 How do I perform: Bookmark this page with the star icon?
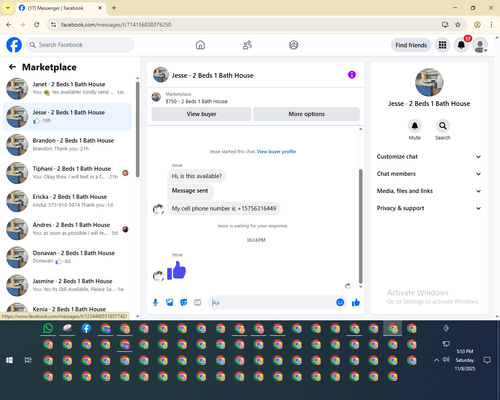(x=458, y=25)
